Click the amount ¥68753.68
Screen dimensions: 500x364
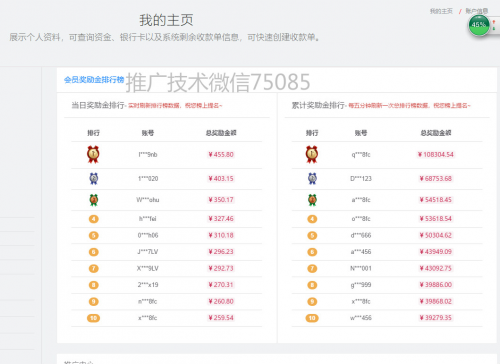tap(436, 179)
